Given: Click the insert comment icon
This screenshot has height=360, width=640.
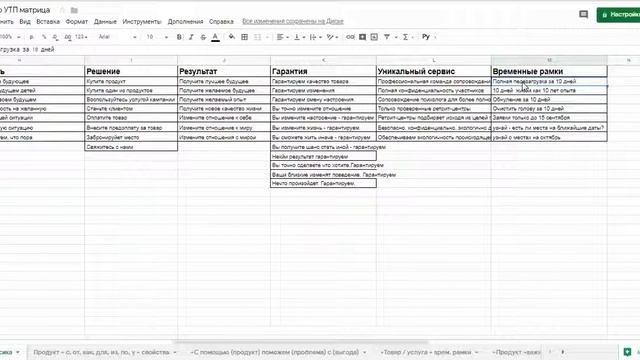Looking at the screenshot, I should 362,37.
